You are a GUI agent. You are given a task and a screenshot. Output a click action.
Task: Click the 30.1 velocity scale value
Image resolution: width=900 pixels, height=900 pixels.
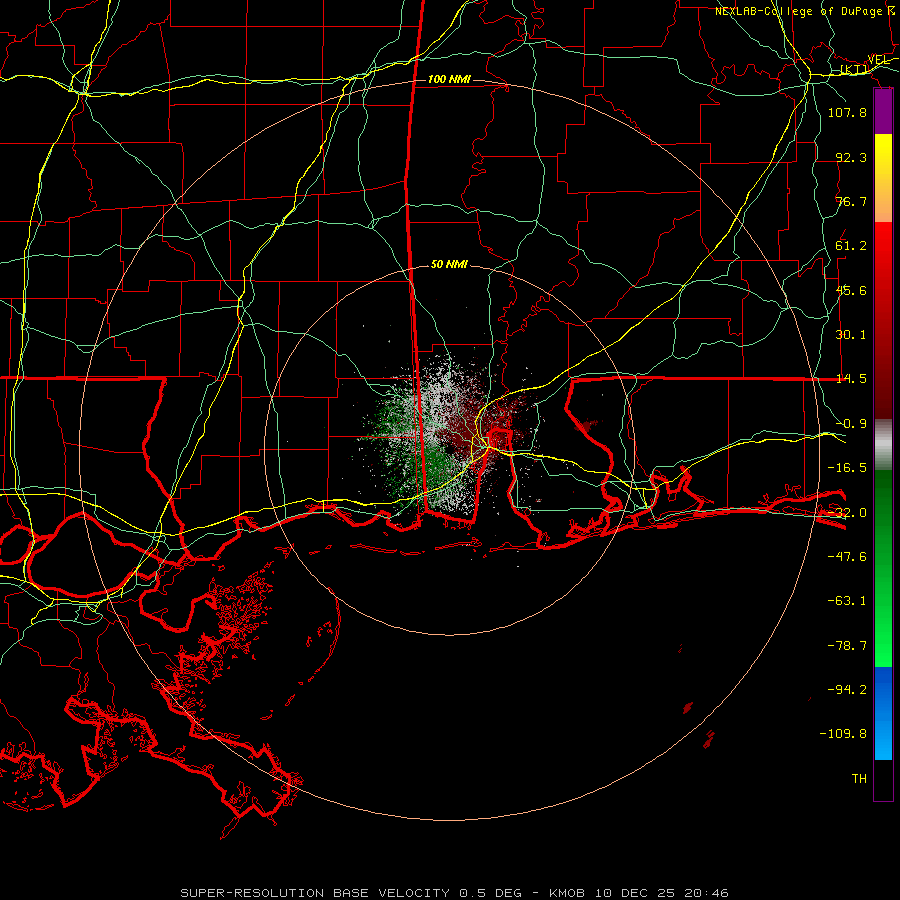click(851, 335)
